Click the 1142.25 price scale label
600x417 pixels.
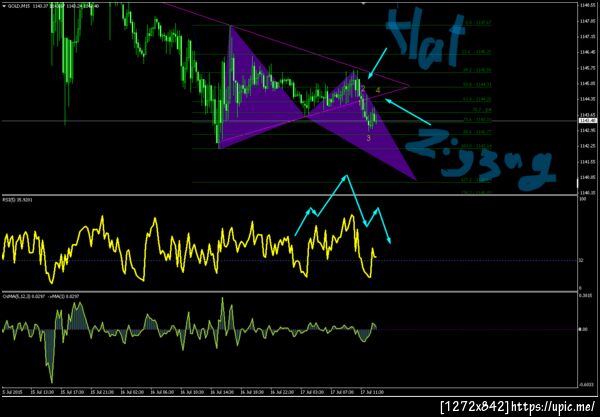587,146
